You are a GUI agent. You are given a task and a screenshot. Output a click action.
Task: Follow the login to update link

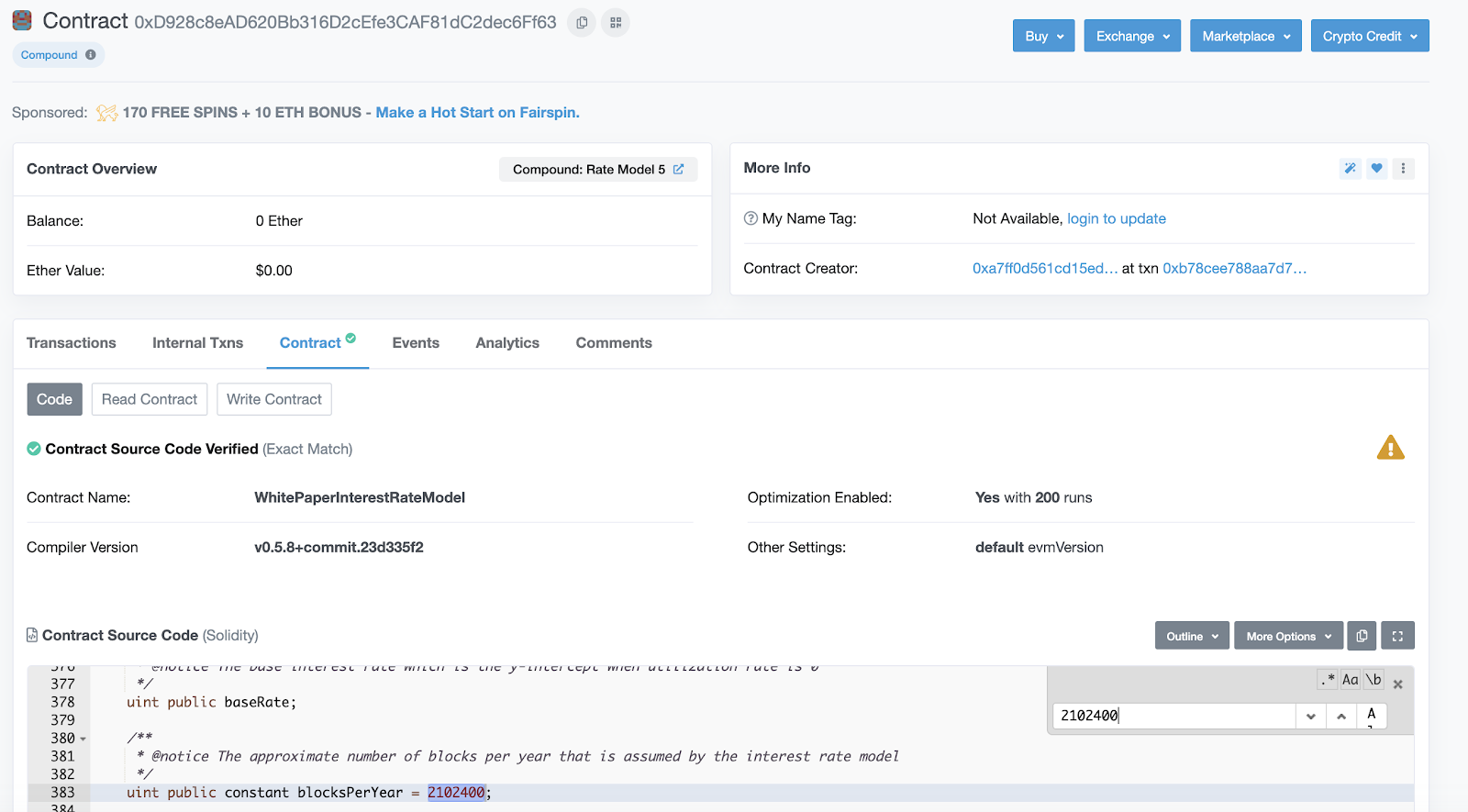point(1117,218)
